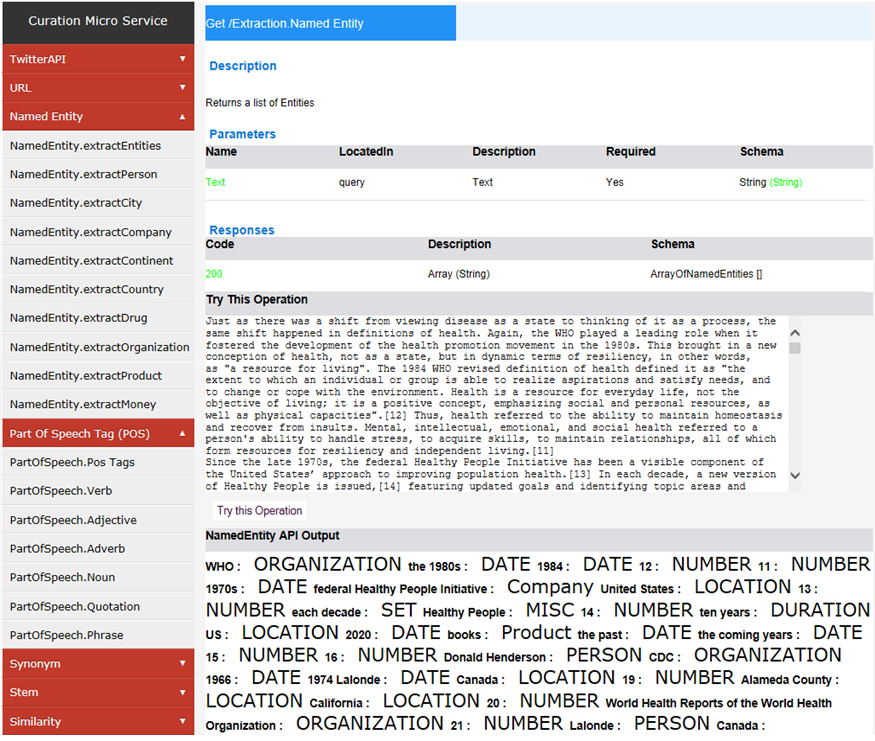Click the 200 response code link
This screenshot has height=741, width=875.
[x=215, y=273]
